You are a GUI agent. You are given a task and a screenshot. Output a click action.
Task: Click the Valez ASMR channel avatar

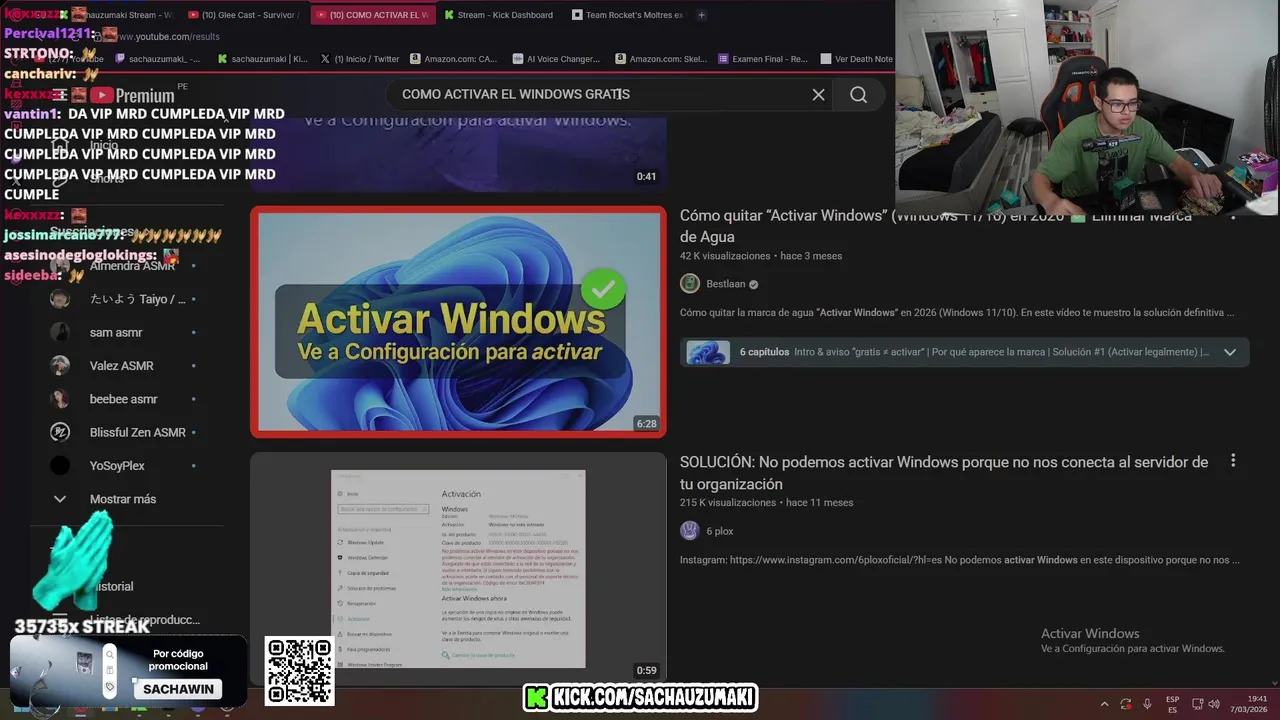(x=60, y=366)
